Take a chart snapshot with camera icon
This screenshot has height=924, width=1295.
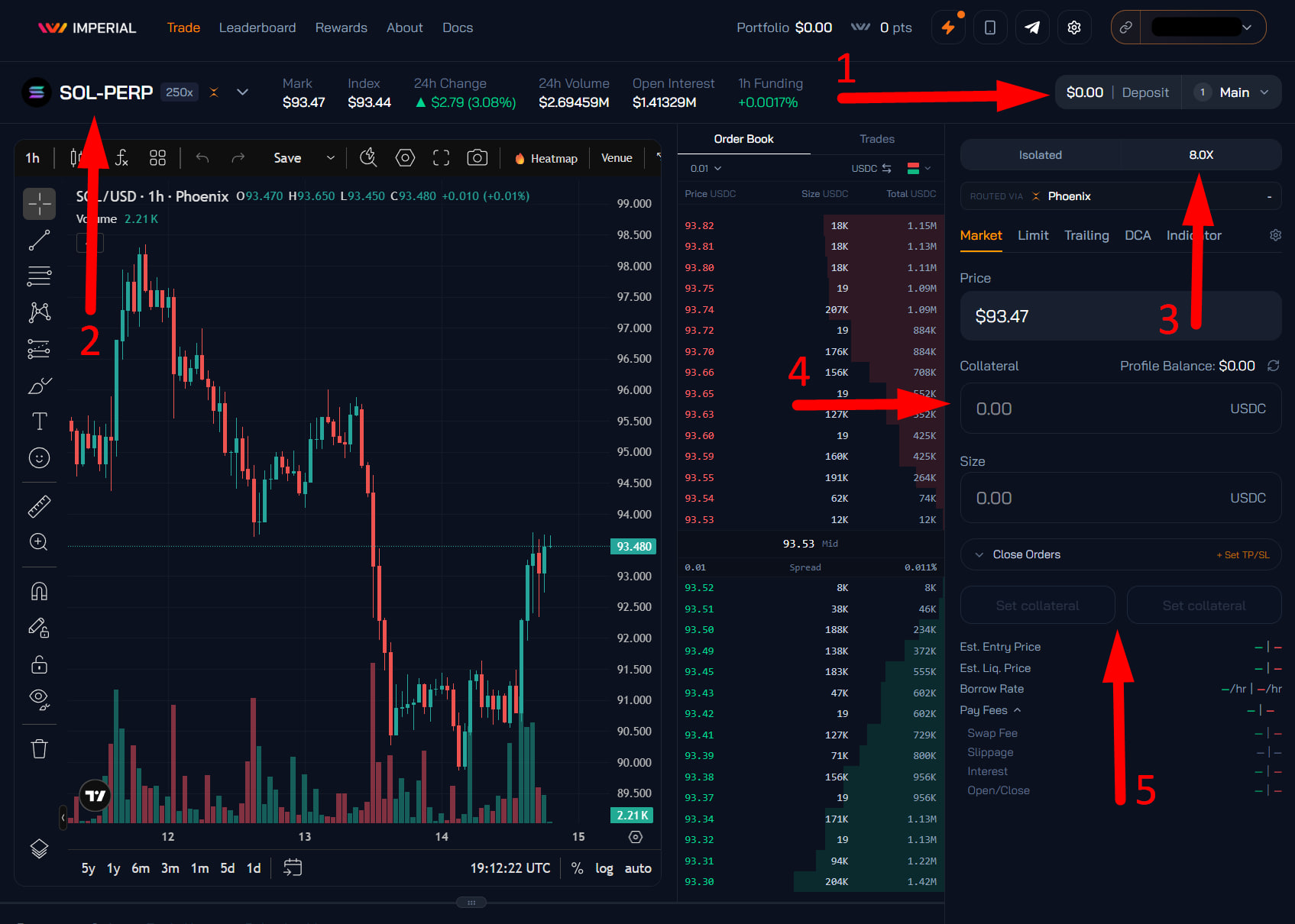pyautogui.click(x=478, y=158)
